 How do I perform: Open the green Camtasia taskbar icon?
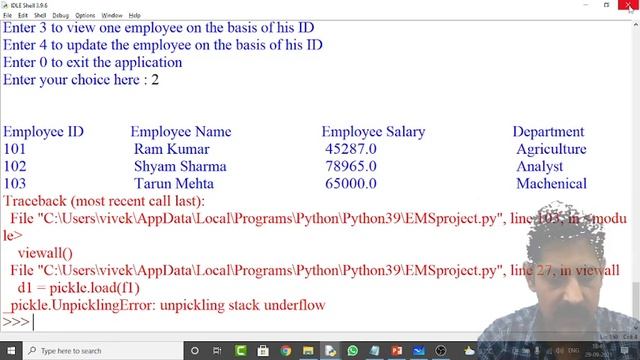pyautogui.click(x=241, y=351)
